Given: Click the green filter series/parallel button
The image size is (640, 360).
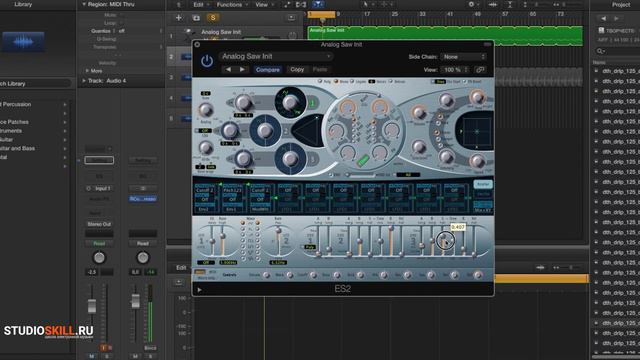Looking at the screenshot, I should pyautogui.click(x=363, y=161).
